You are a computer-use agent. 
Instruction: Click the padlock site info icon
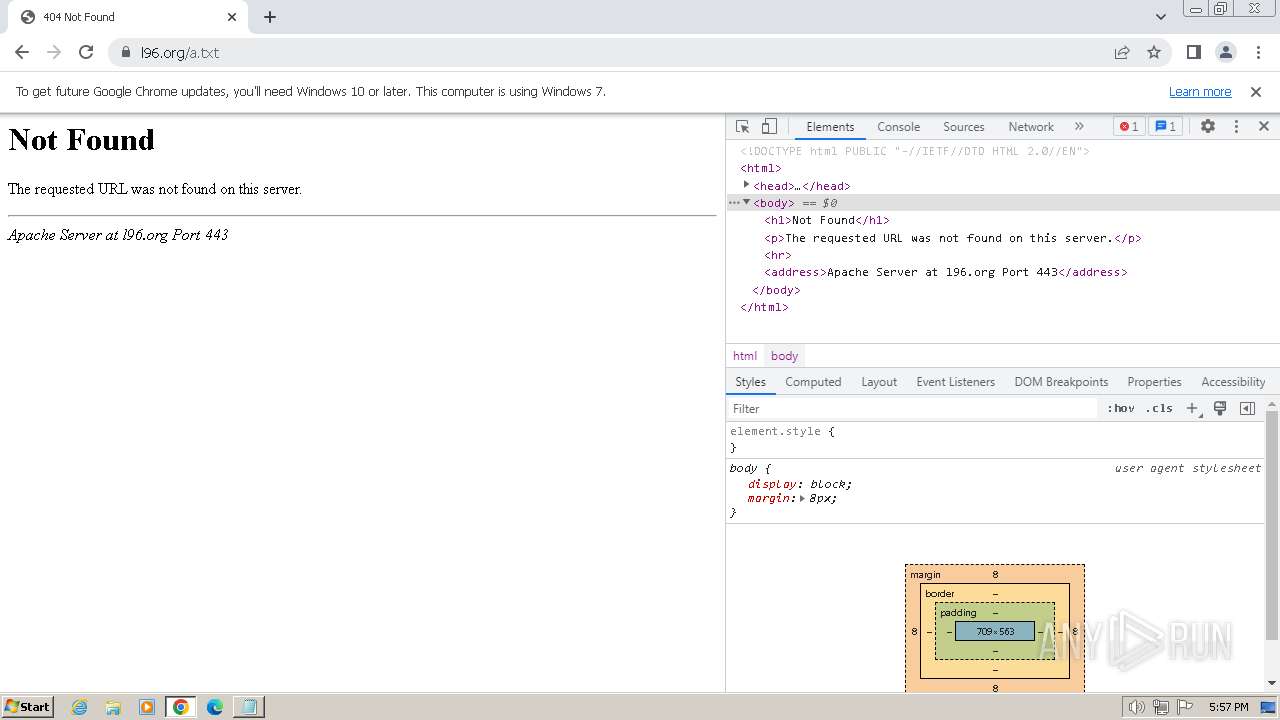(126, 52)
